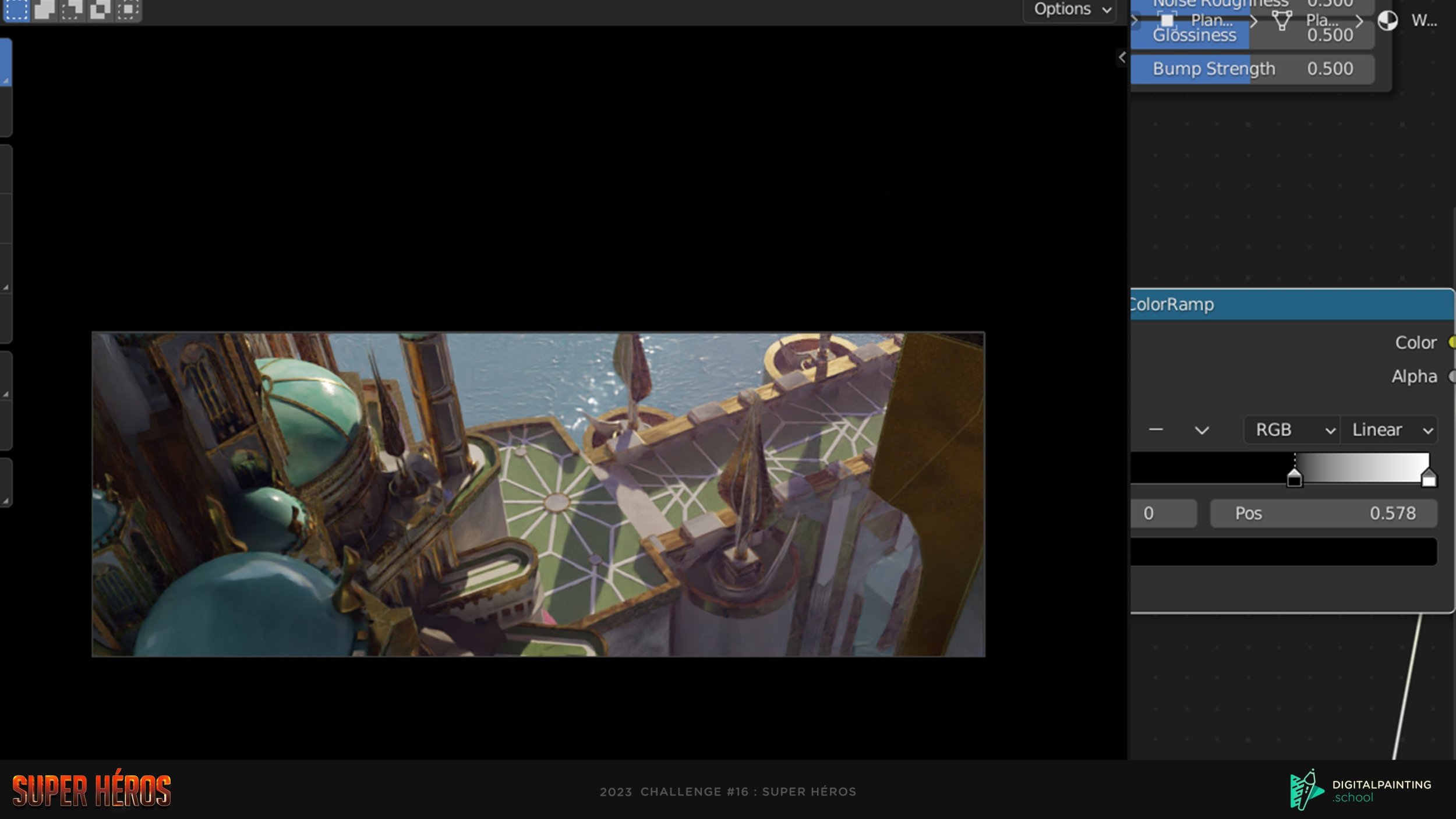Click the ColorRamp Color output socket
This screenshot has width=1456, height=819.
coord(1452,342)
